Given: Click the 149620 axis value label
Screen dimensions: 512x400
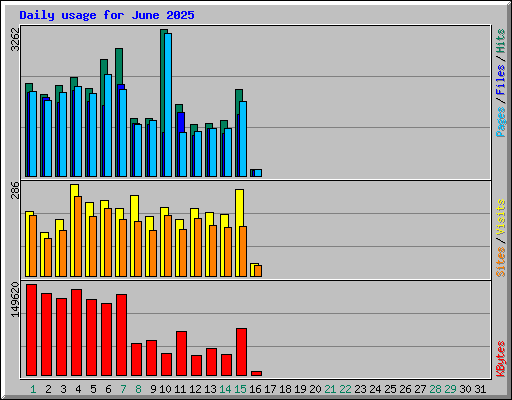Looking at the screenshot, I should click(15, 299).
